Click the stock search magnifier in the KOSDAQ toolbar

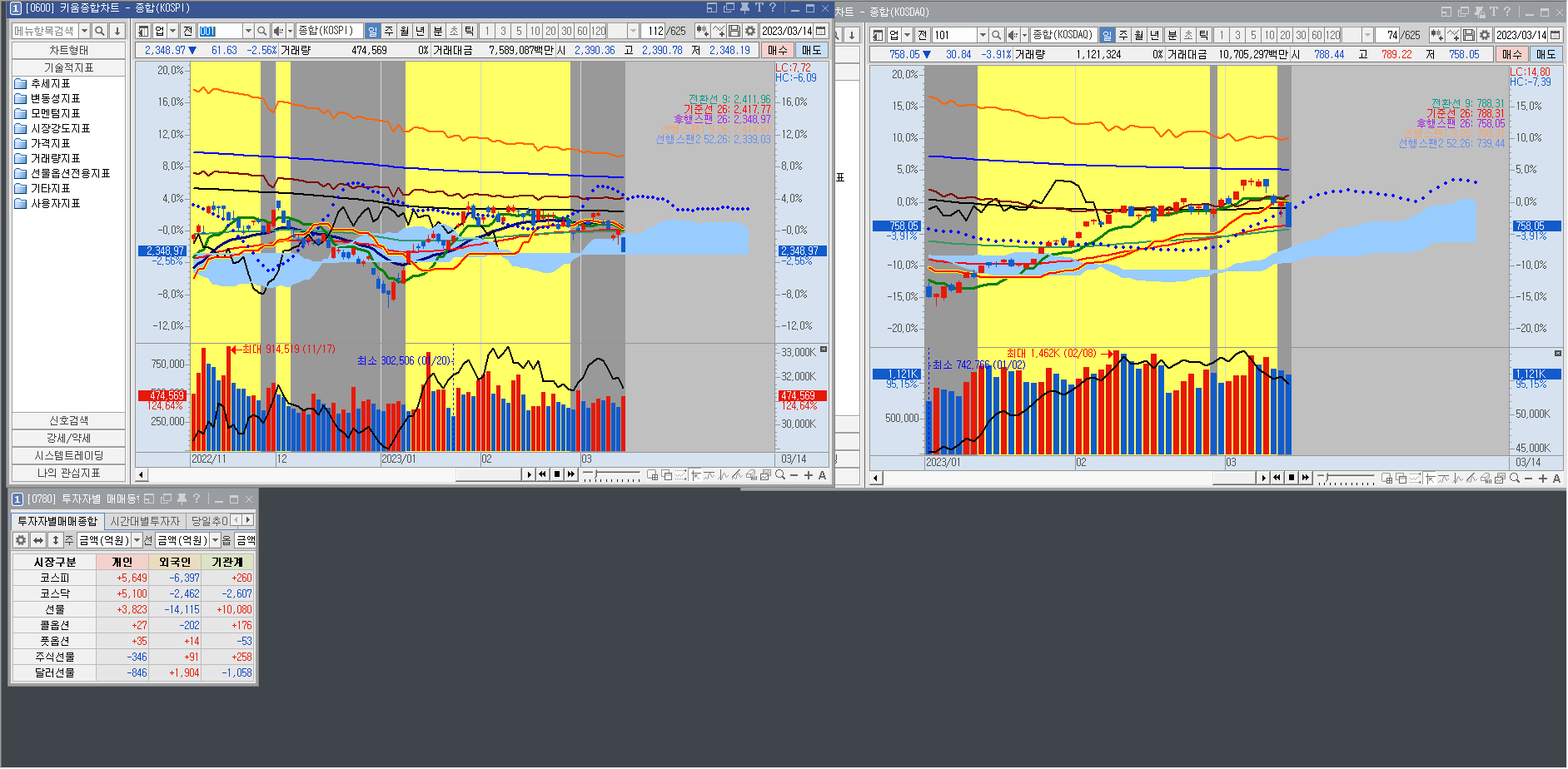pyautogui.click(x=997, y=35)
